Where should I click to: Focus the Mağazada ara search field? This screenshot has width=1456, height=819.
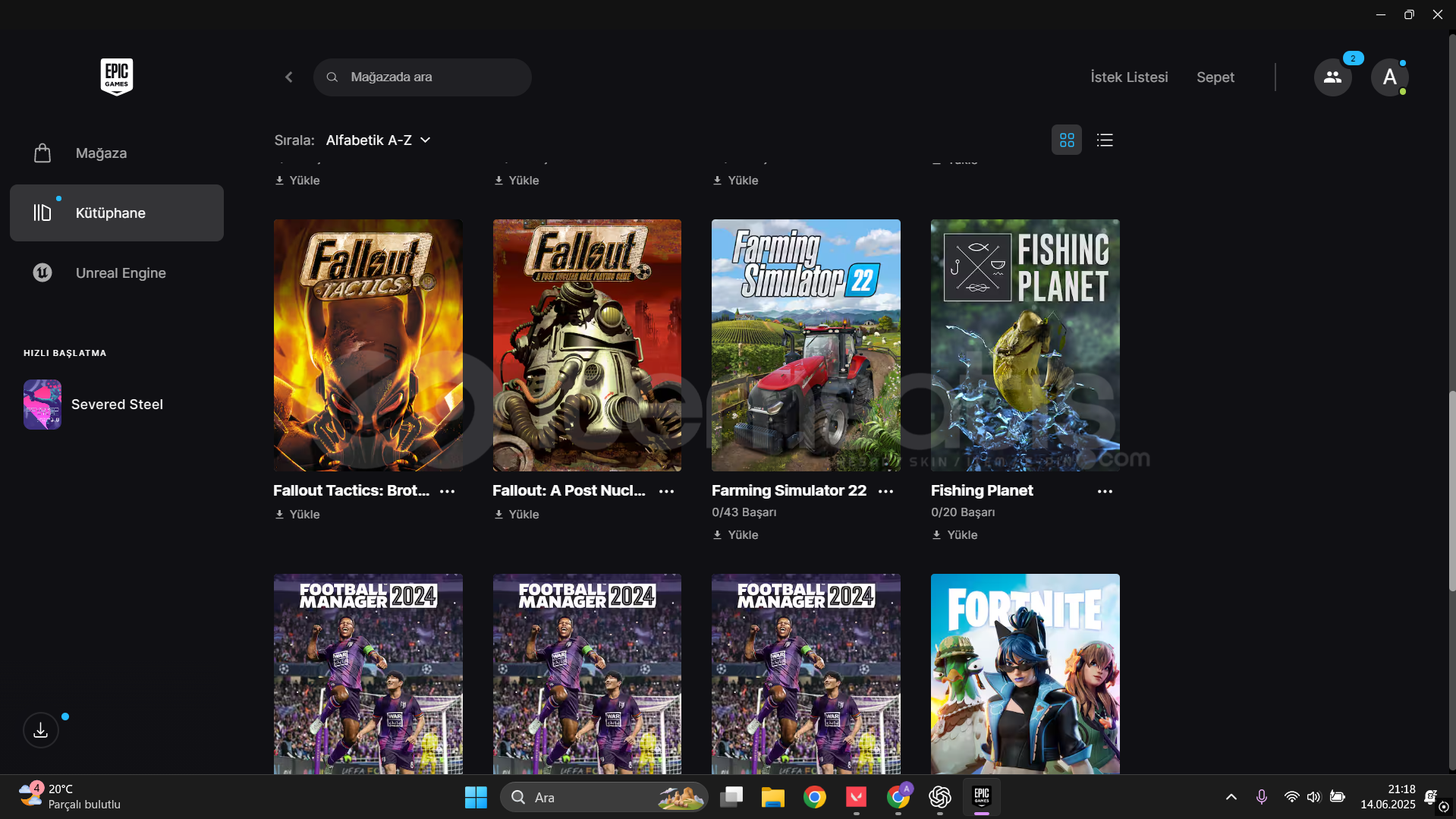pyautogui.click(x=423, y=77)
